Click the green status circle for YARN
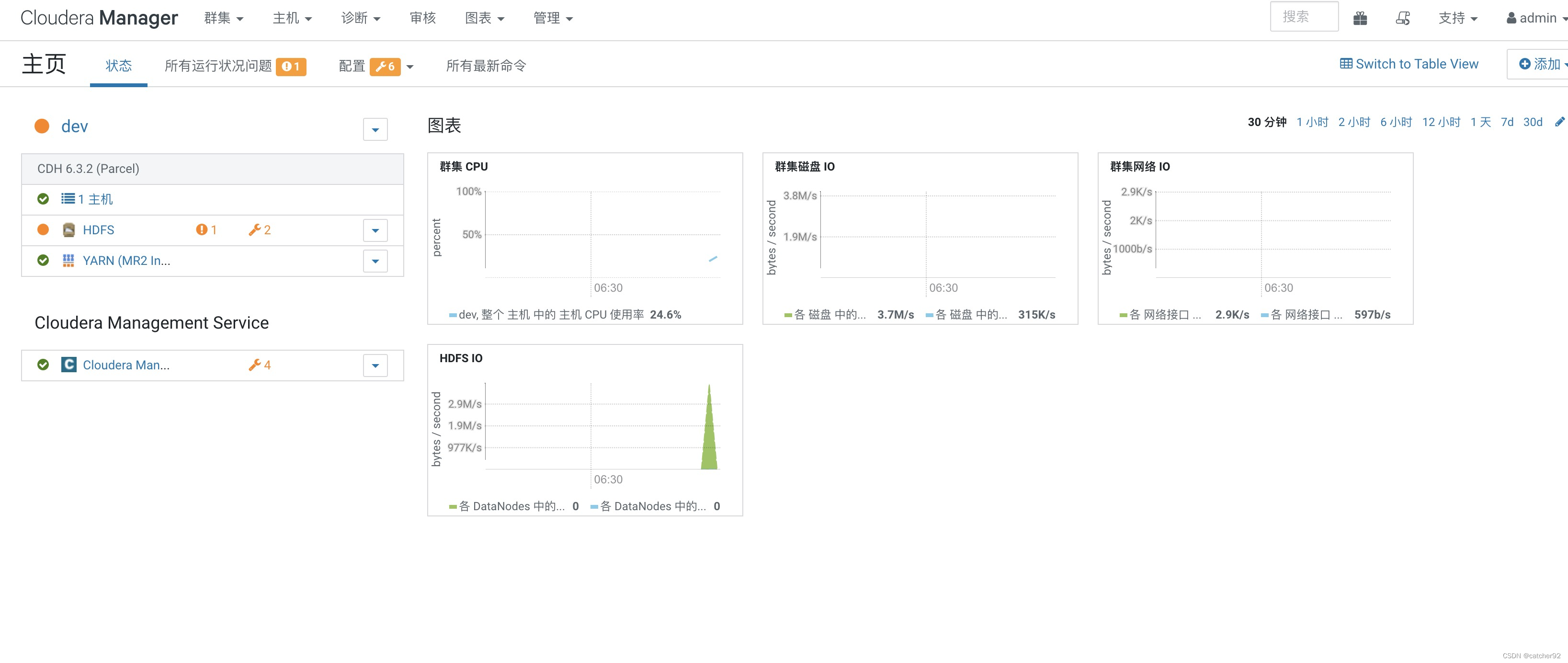This screenshot has height=663, width=1568. 43,261
